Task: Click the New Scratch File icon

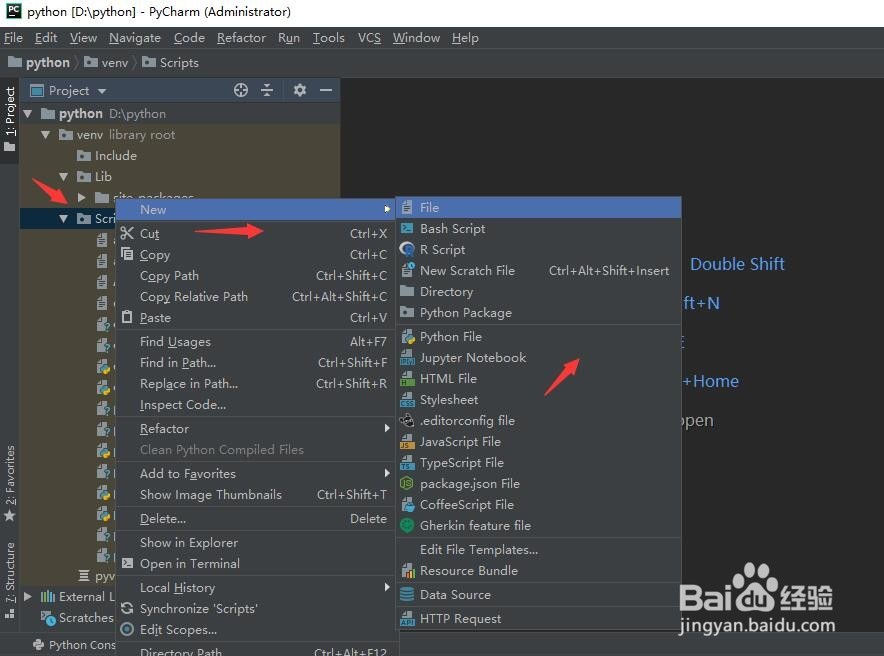Action: pyautogui.click(x=407, y=270)
